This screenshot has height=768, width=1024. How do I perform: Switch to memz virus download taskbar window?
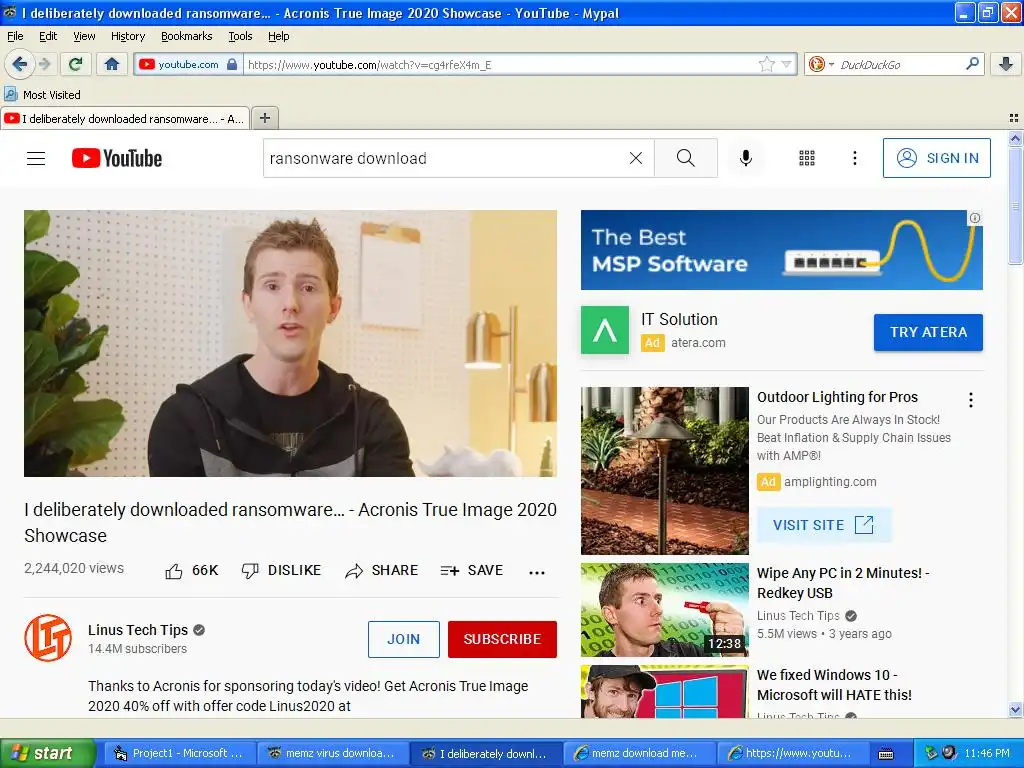tap(332, 754)
